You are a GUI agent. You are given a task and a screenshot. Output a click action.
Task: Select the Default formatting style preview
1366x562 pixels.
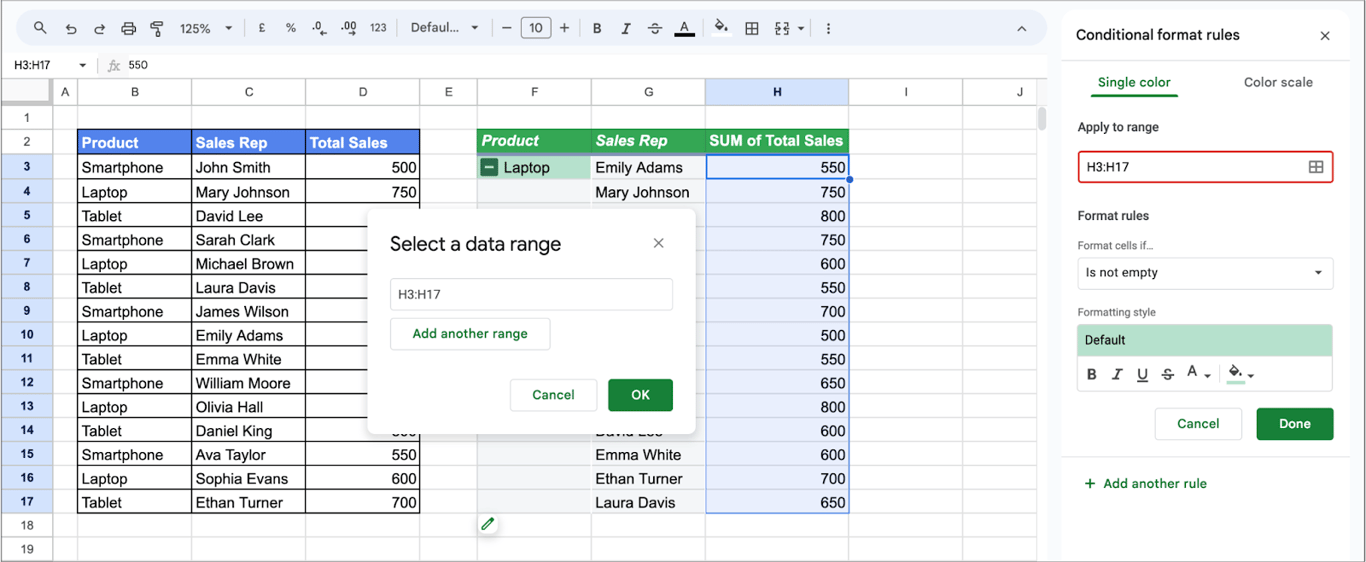(x=1205, y=340)
